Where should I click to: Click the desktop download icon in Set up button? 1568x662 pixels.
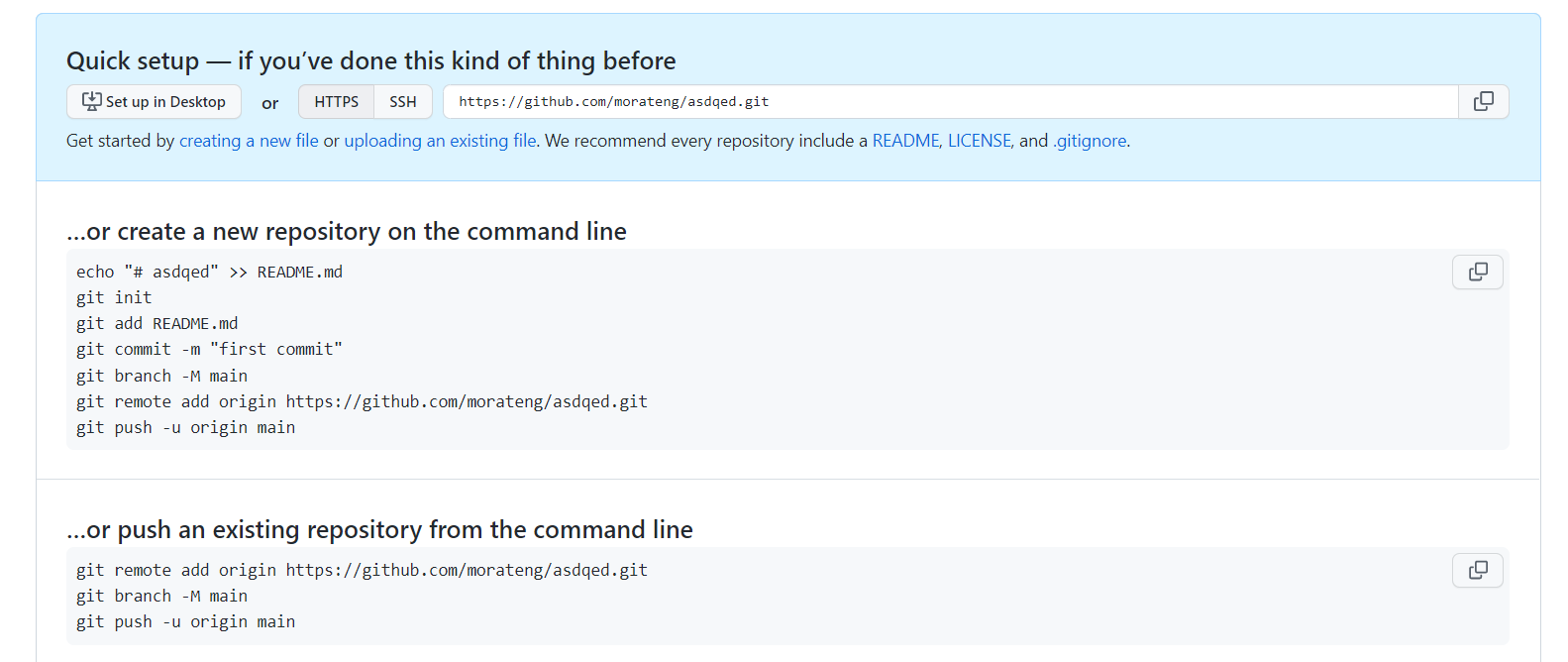pyautogui.click(x=91, y=101)
